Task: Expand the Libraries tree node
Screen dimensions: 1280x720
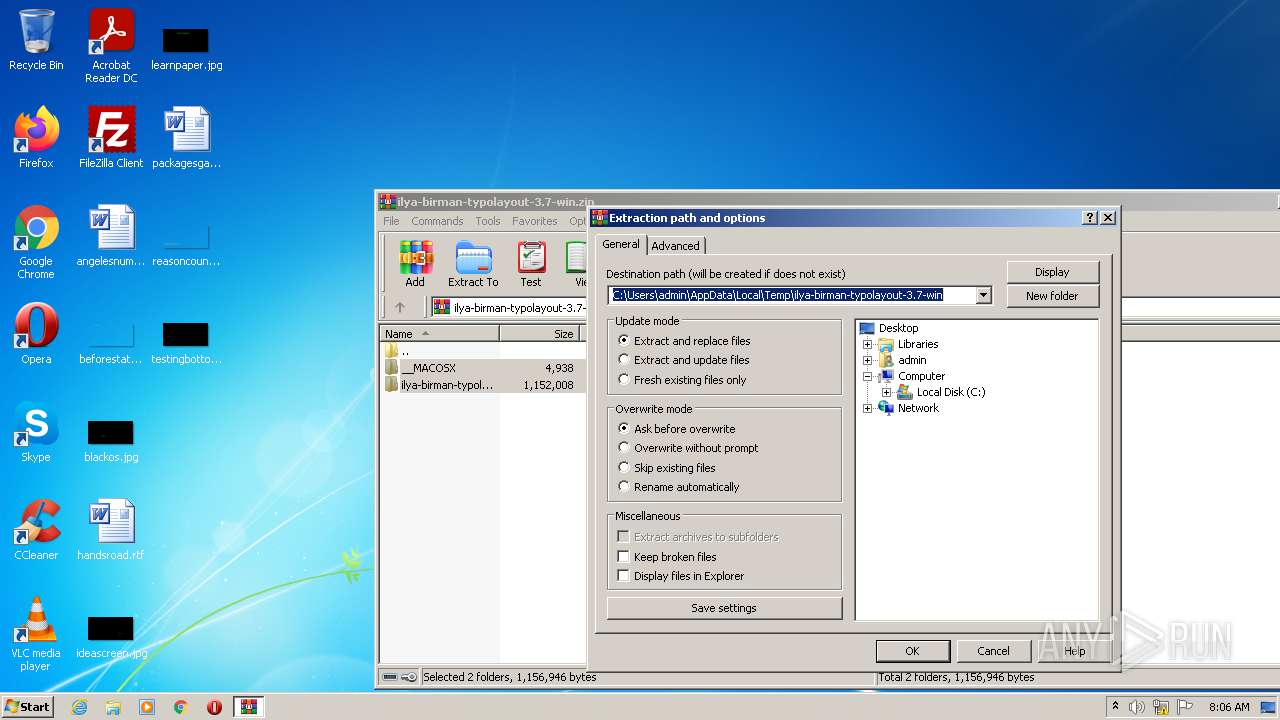Action: pyautogui.click(x=868, y=344)
